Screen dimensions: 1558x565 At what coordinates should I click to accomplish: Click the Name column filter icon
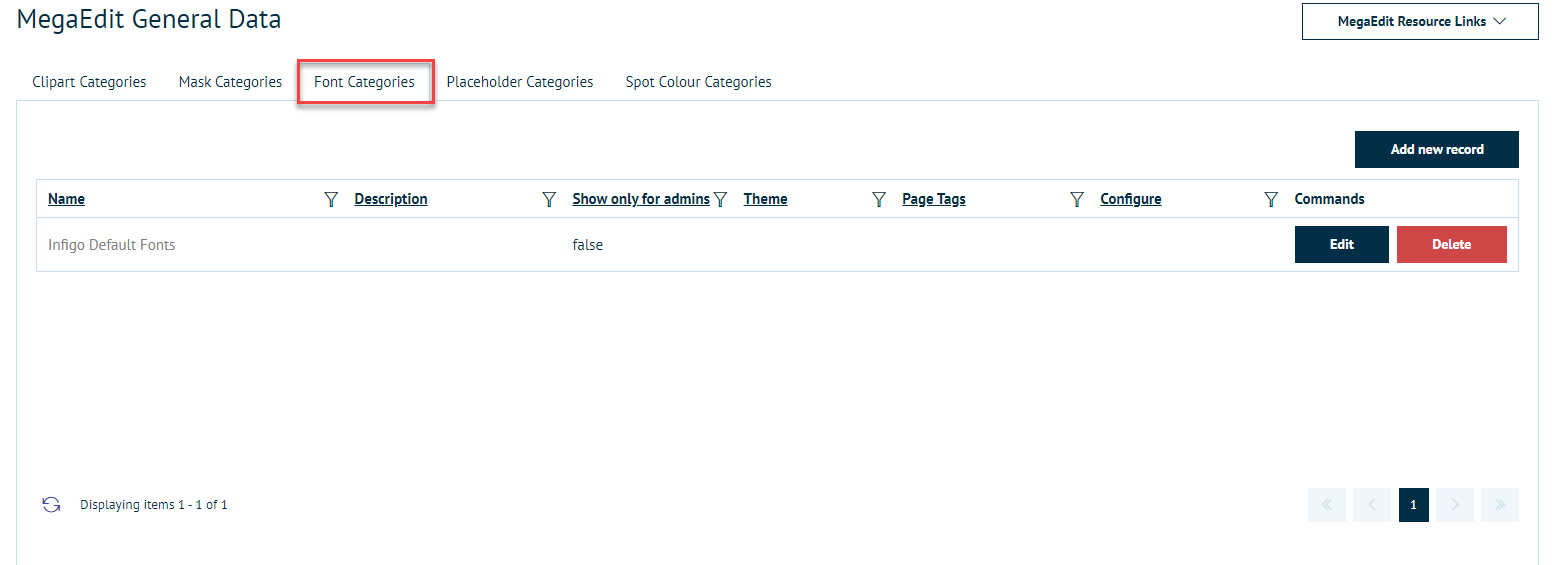[332, 199]
